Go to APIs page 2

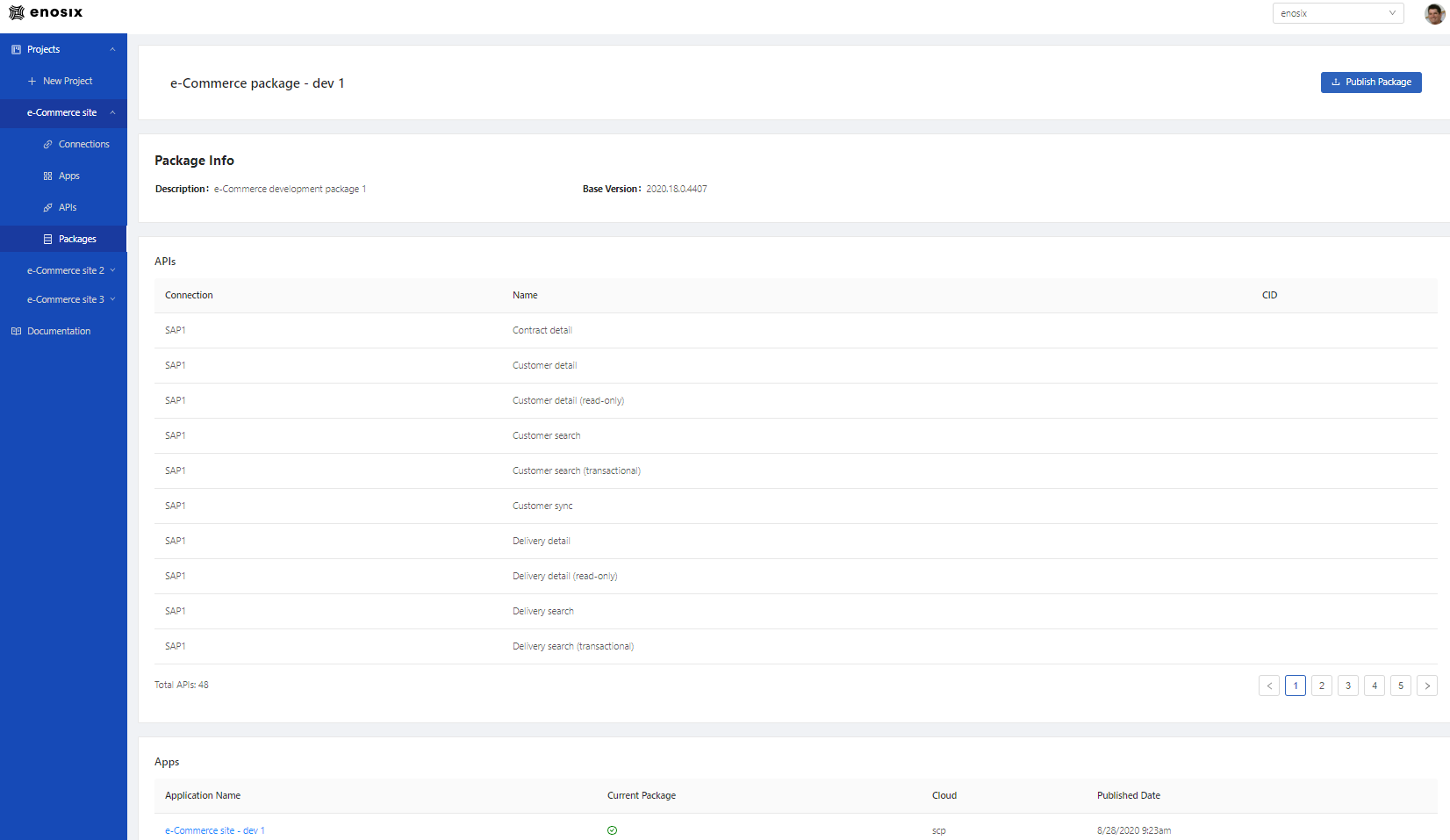(1322, 686)
